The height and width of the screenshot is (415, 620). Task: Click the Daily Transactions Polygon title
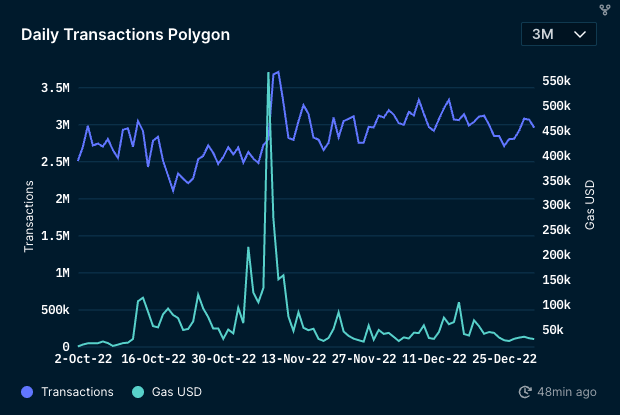[x=125, y=35]
